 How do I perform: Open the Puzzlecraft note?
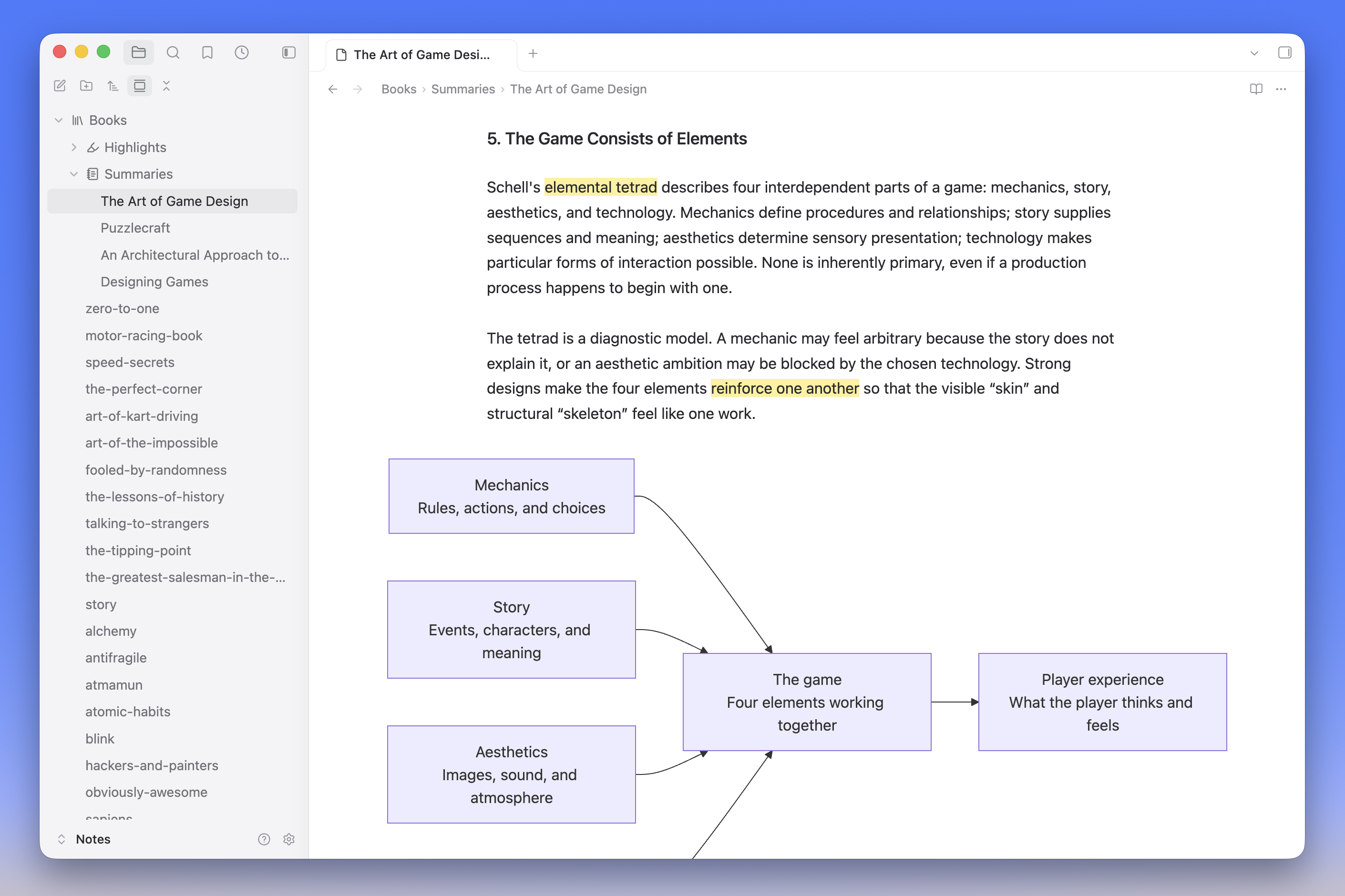[172, 228]
